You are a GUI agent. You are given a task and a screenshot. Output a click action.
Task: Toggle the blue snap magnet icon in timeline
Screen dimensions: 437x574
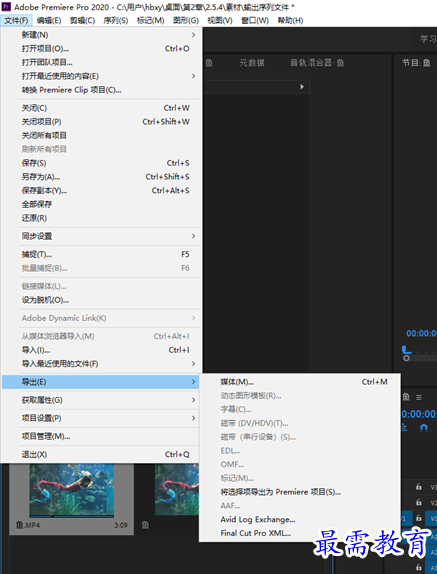coord(423,428)
